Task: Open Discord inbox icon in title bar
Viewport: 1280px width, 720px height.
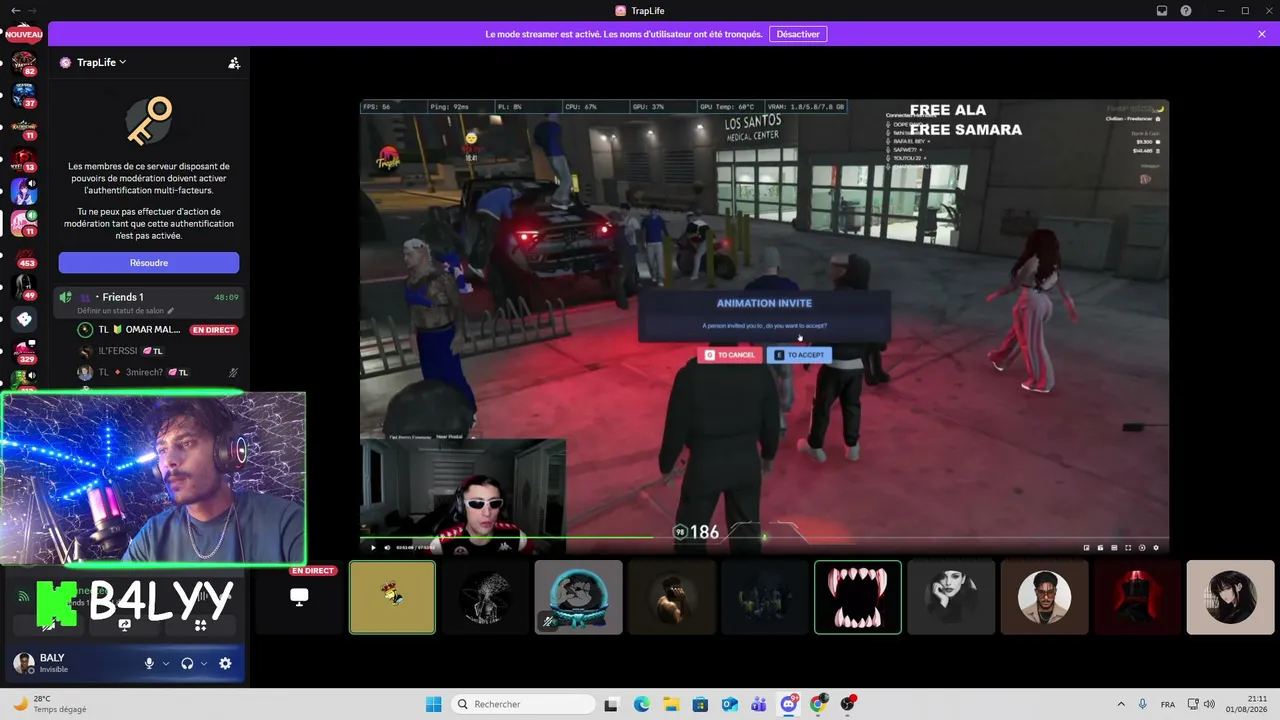Action: click(x=1162, y=10)
